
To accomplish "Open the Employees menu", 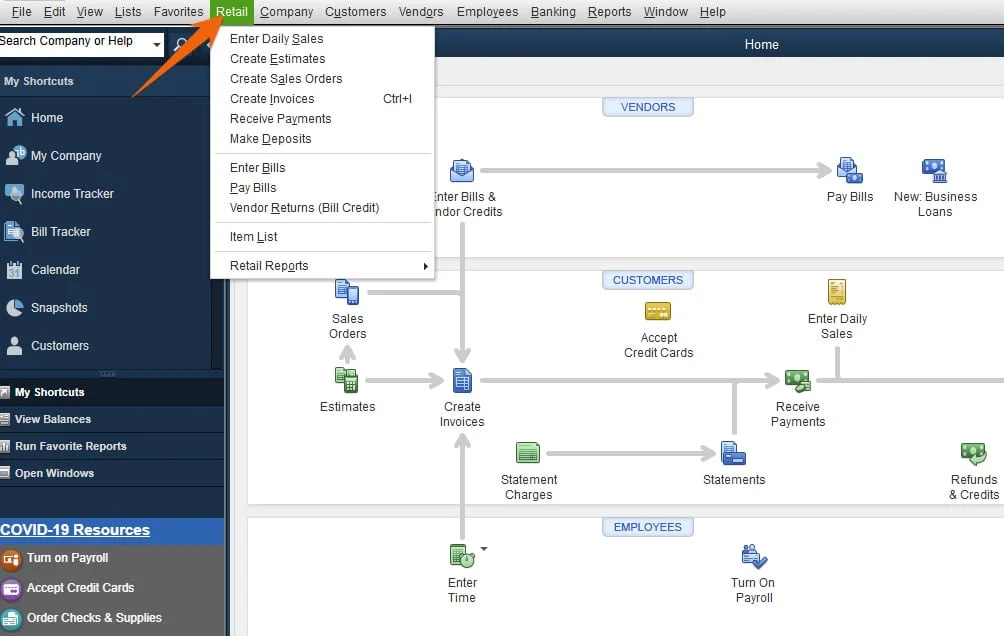I will pyautogui.click(x=487, y=12).
